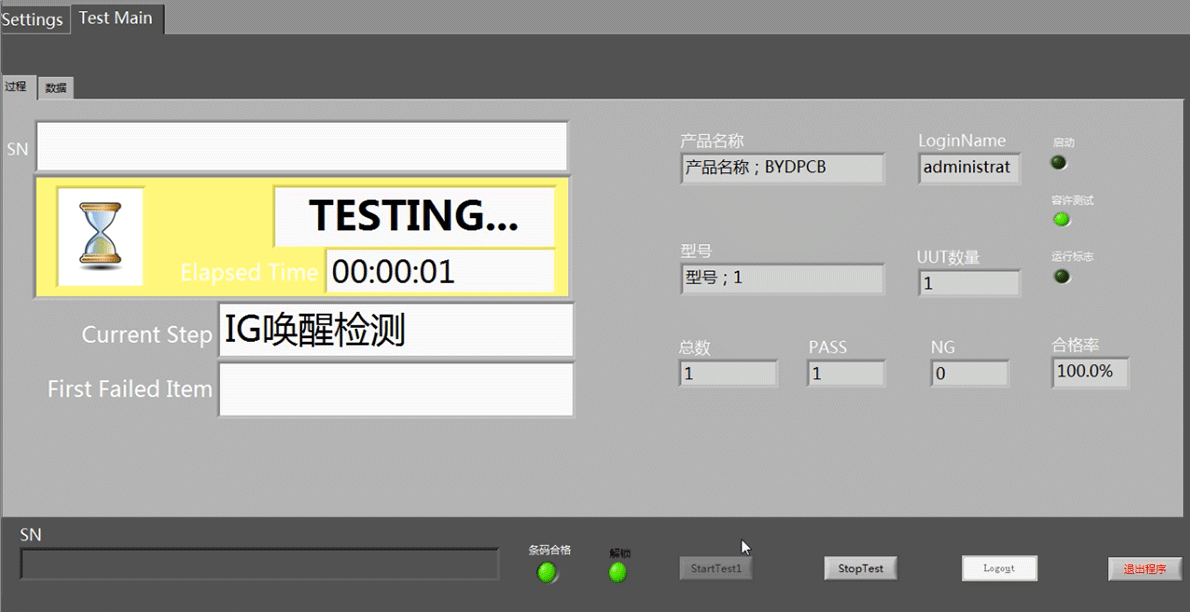Click the top white SN field

pyautogui.click(x=302, y=147)
